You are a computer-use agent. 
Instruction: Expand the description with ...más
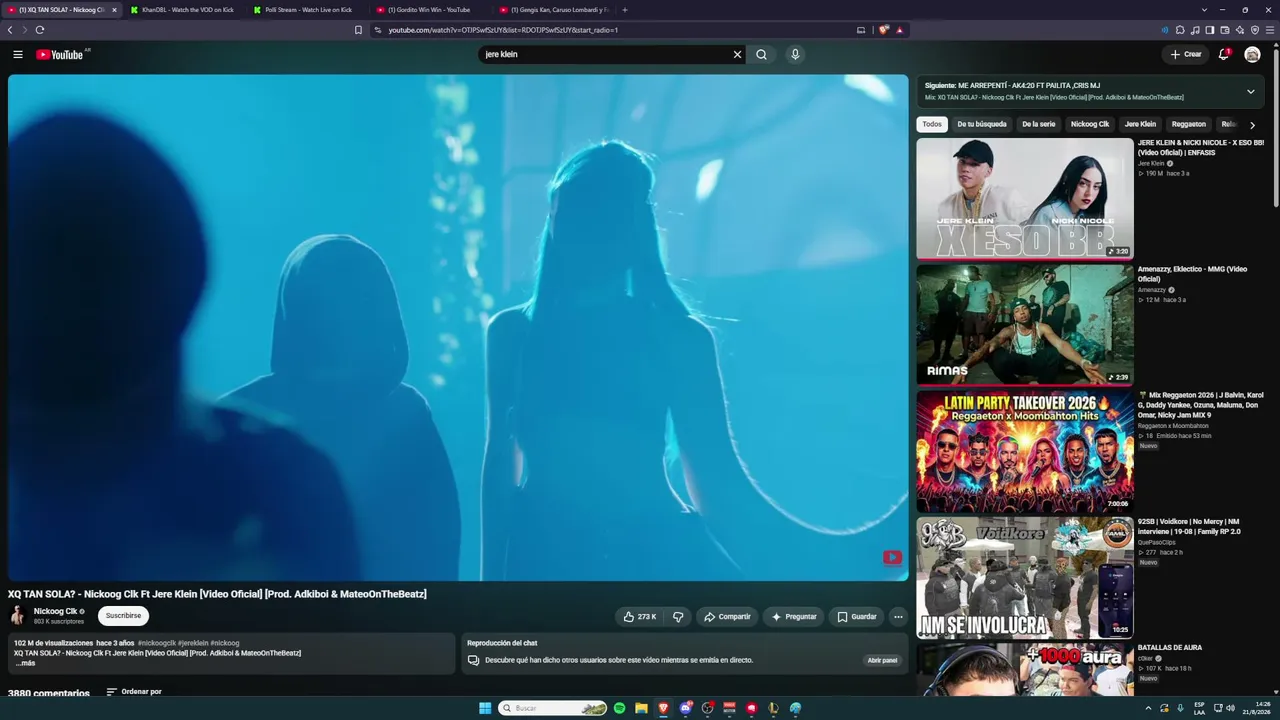click(x=25, y=663)
